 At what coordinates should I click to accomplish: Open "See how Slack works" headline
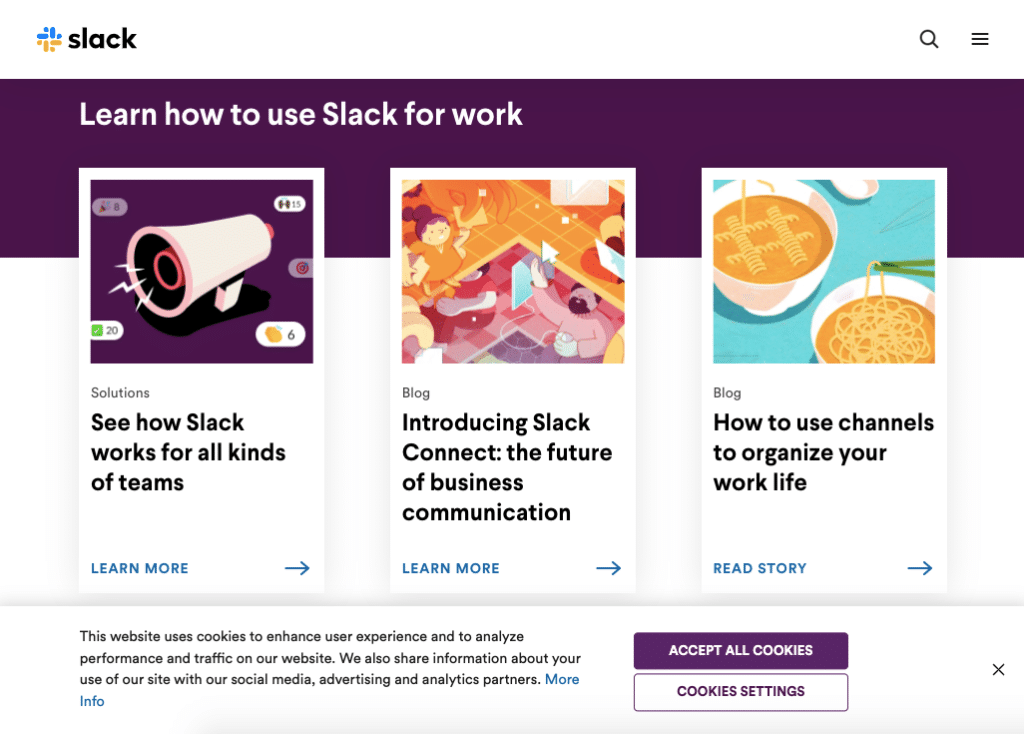coord(188,452)
